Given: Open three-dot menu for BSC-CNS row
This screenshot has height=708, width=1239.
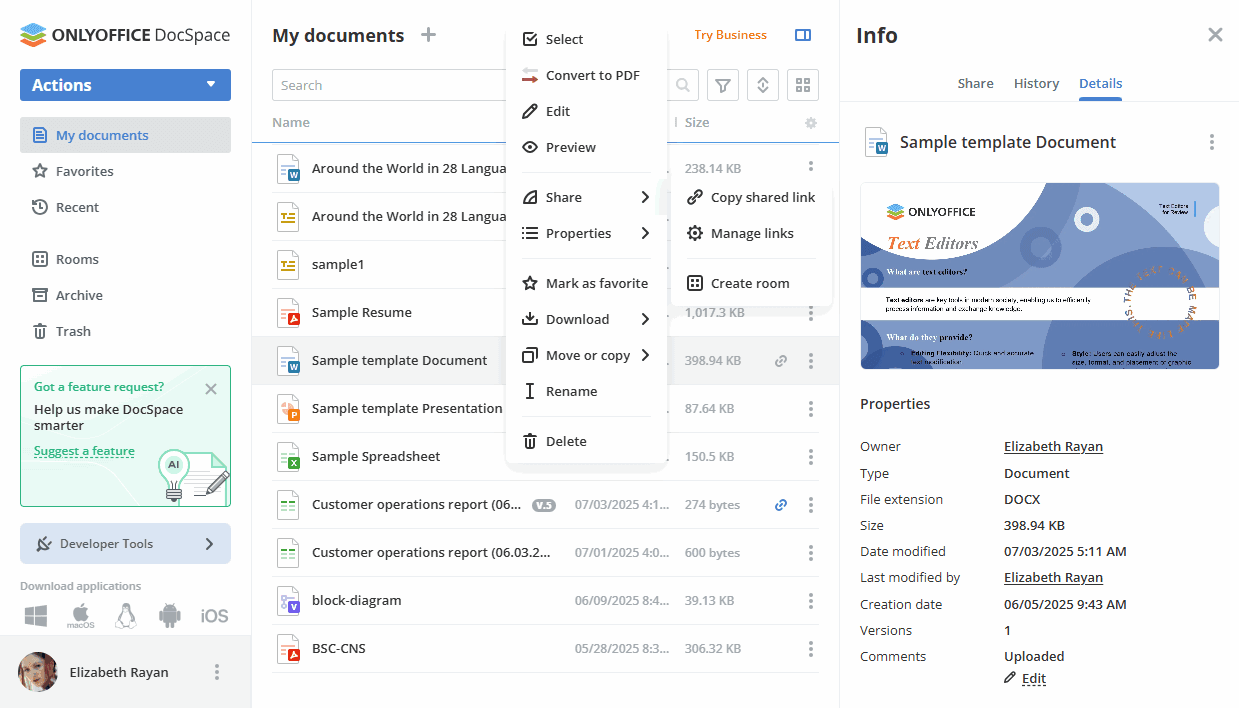Looking at the screenshot, I should click(x=811, y=649).
